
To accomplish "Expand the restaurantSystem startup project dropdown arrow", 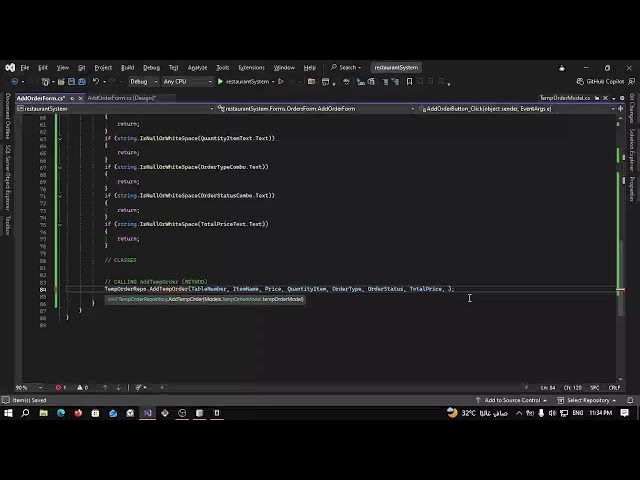I will (273, 82).
